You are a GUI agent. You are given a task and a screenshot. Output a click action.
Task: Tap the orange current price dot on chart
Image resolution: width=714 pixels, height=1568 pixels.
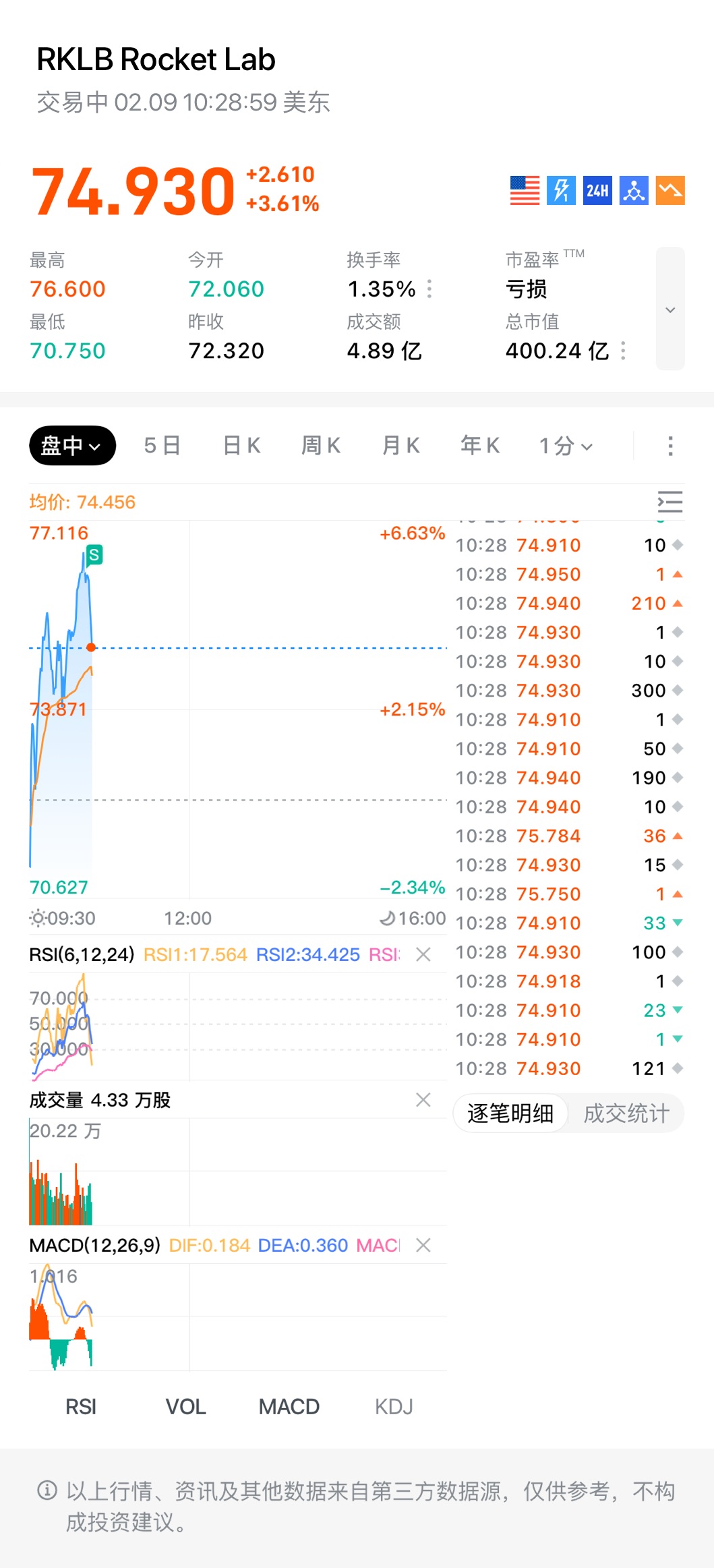tap(91, 647)
